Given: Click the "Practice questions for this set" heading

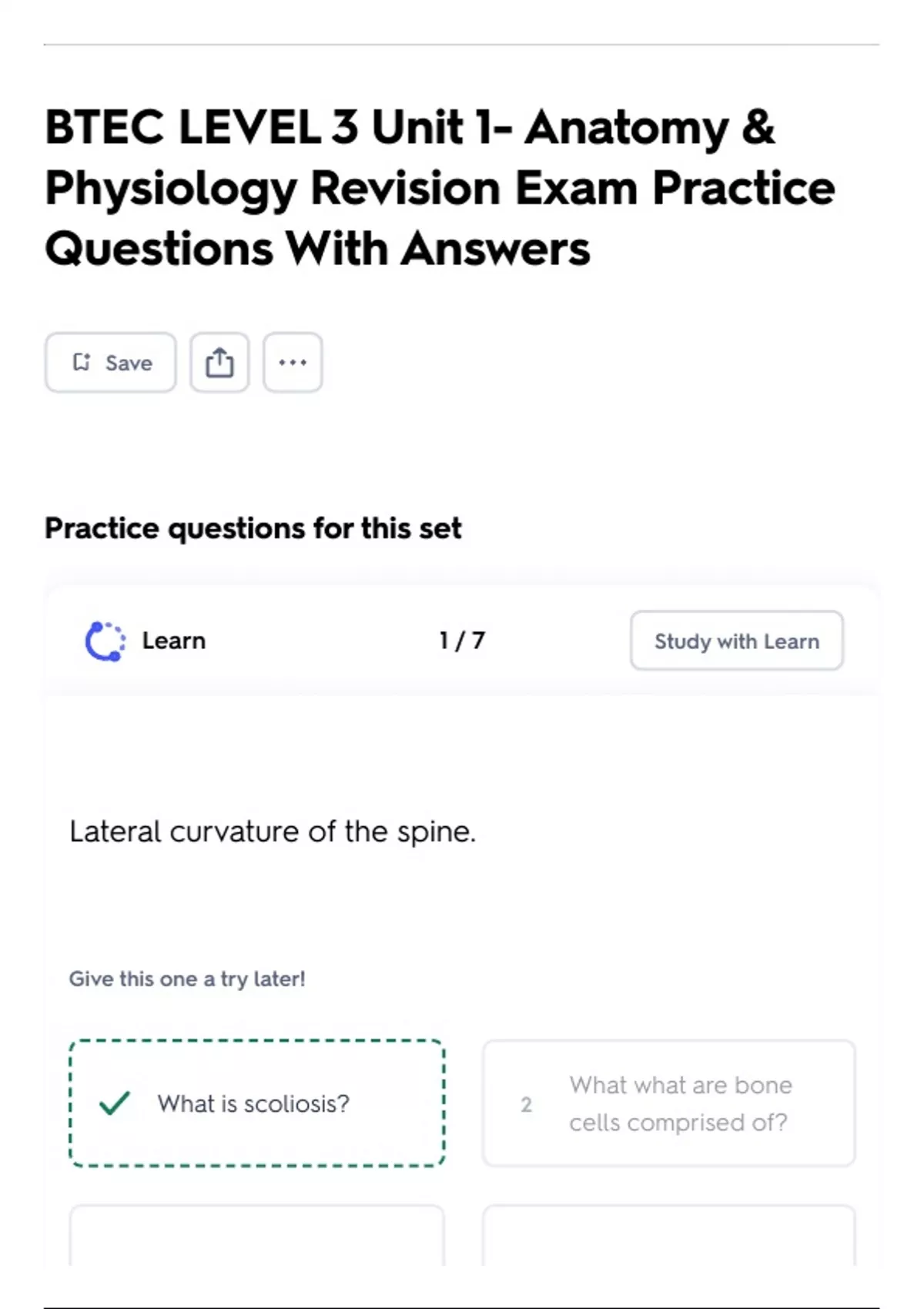Looking at the screenshot, I should click(253, 528).
